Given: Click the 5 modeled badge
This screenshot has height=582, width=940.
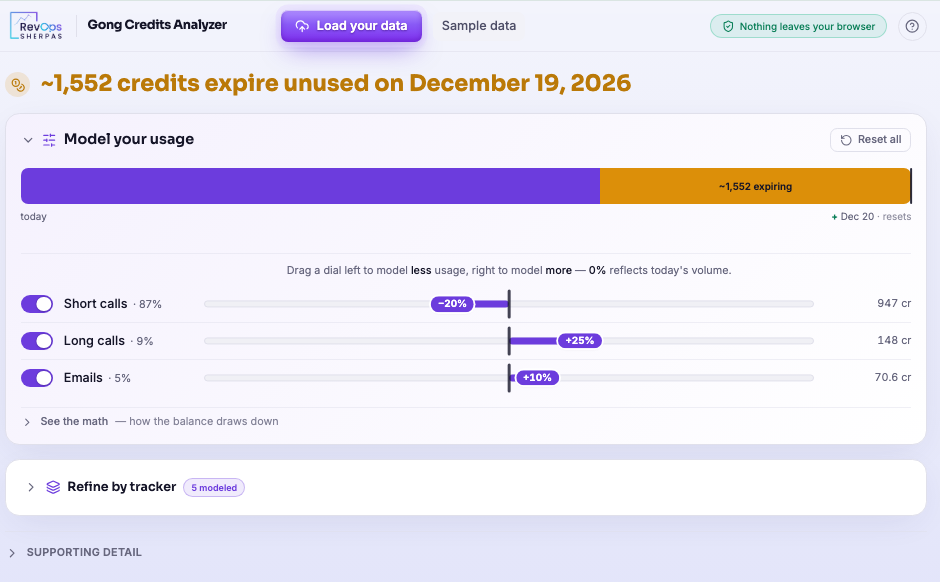Looking at the screenshot, I should [214, 488].
